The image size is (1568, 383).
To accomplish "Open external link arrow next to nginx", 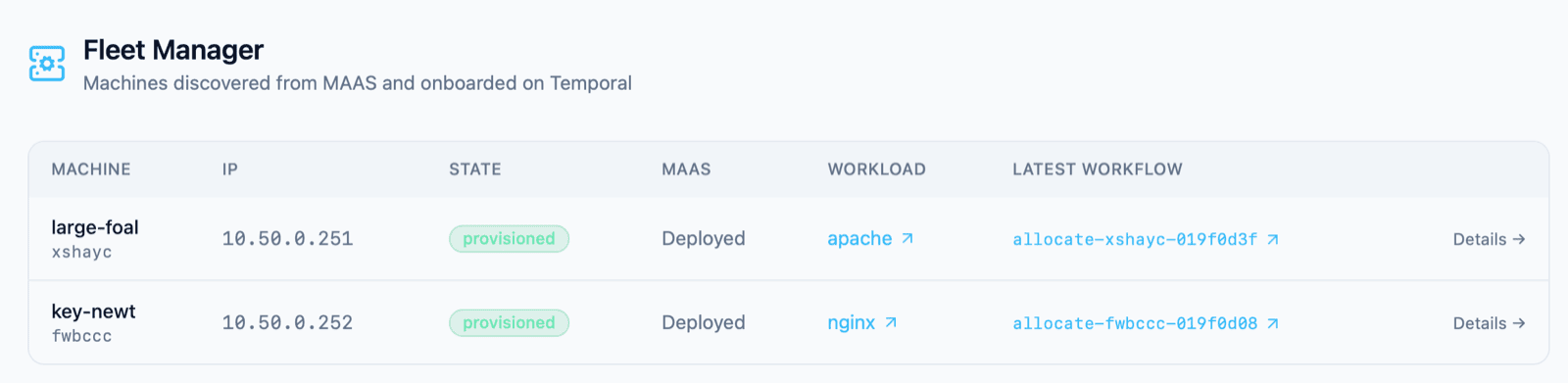I will coord(891,322).
